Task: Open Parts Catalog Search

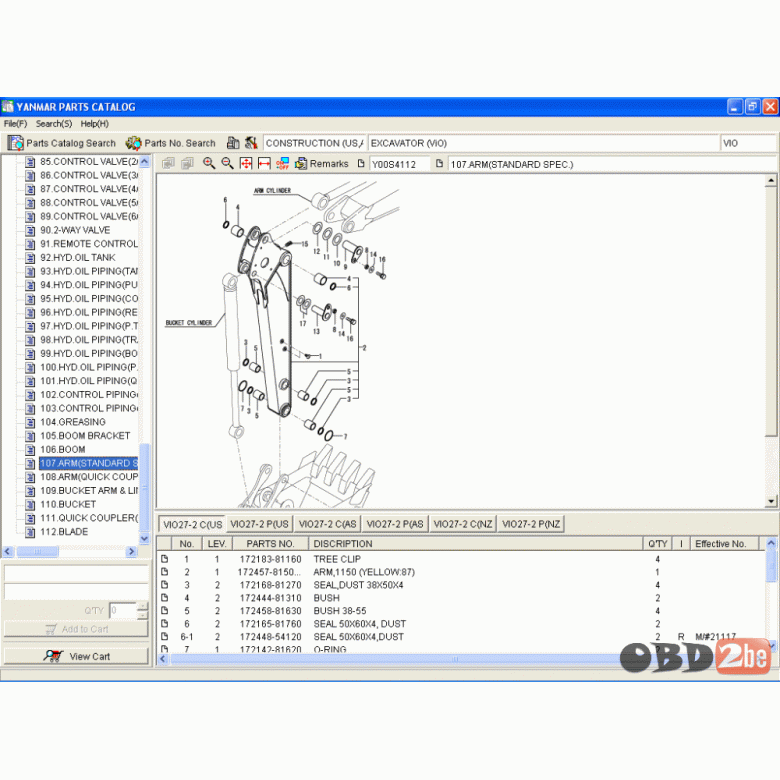Action: tap(62, 143)
